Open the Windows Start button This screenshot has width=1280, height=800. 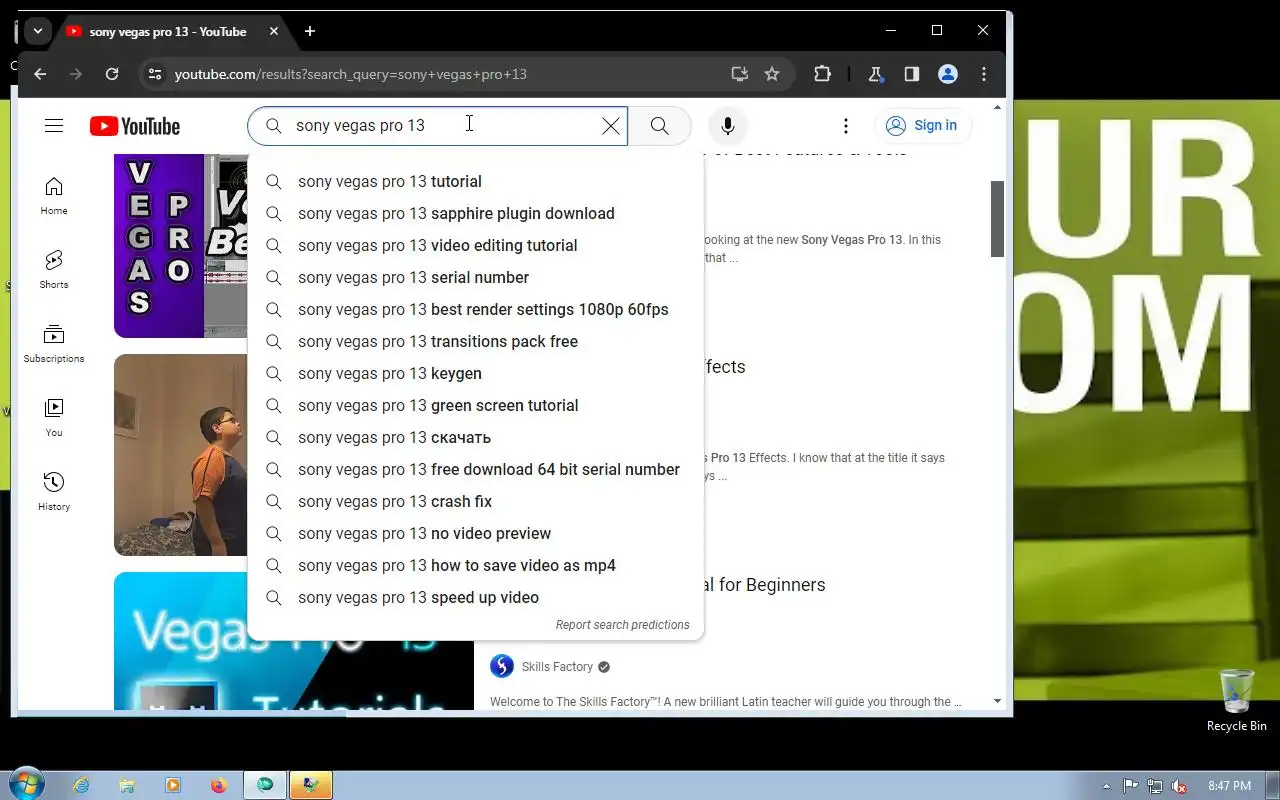coord(25,785)
